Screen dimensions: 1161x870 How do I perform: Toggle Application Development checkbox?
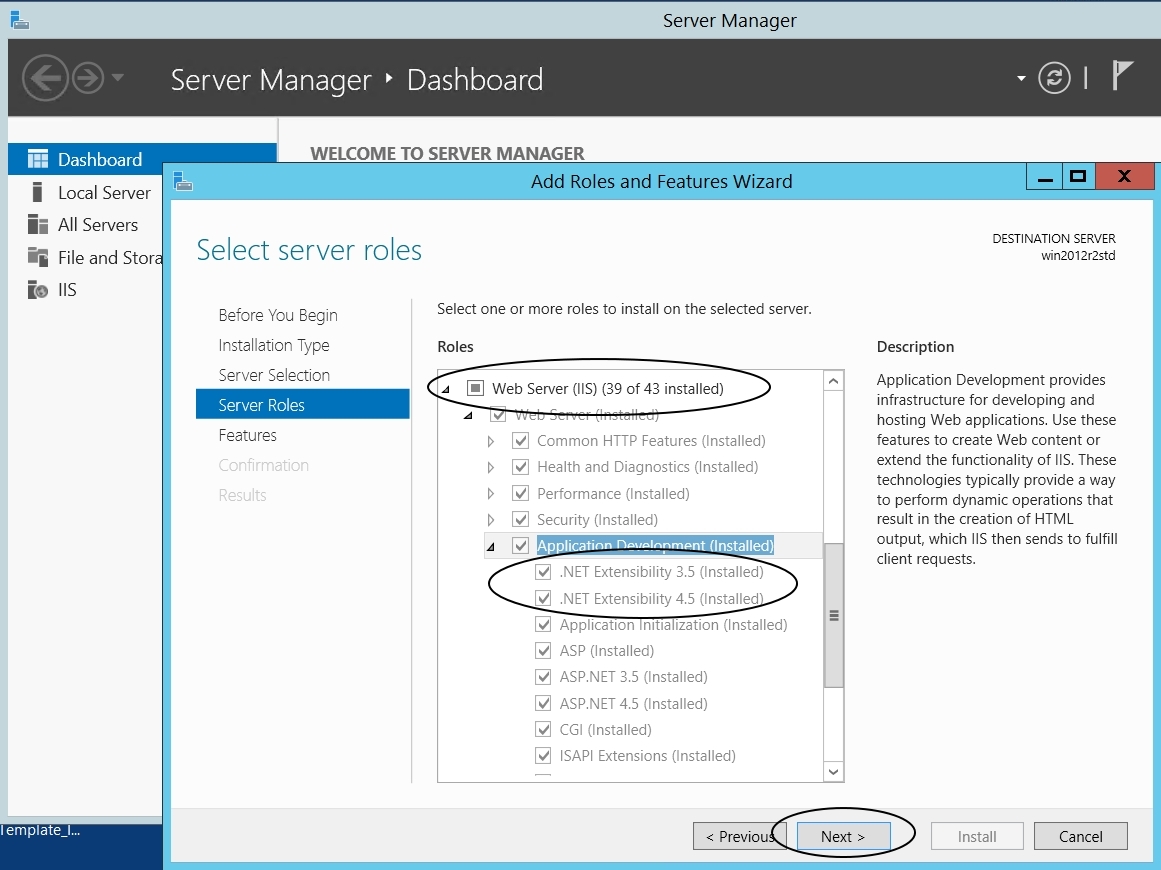coord(521,546)
